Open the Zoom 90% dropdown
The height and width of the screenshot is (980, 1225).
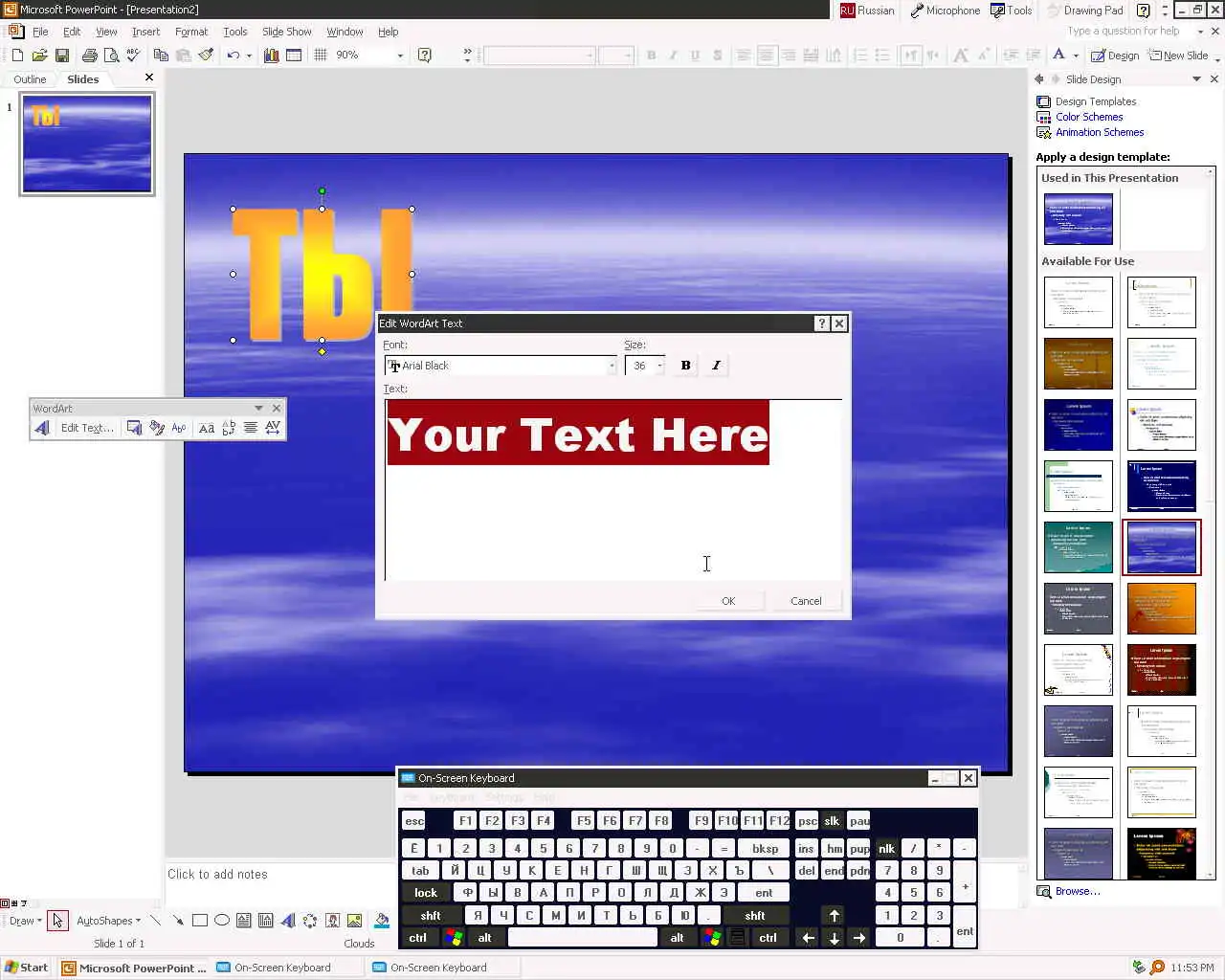click(x=400, y=56)
